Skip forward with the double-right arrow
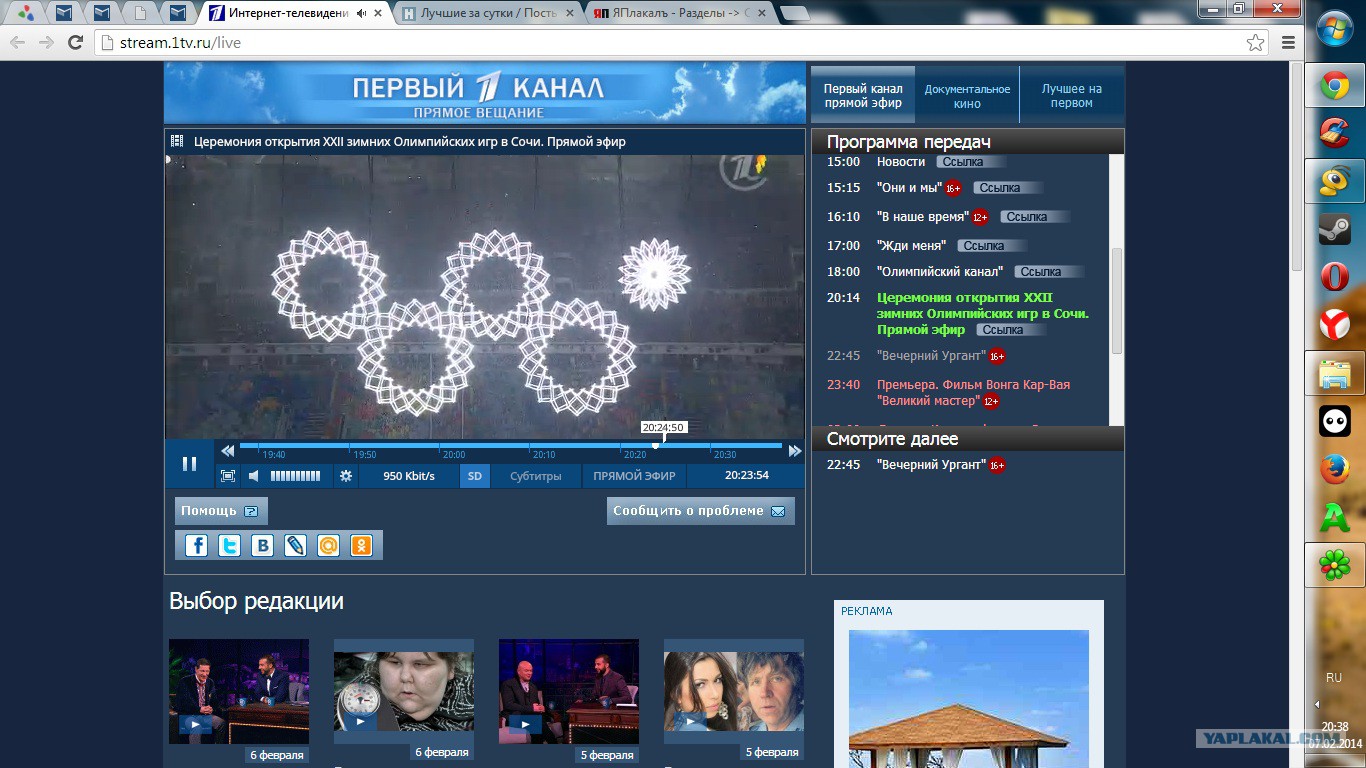This screenshot has width=1366, height=768. (x=795, y=451)
